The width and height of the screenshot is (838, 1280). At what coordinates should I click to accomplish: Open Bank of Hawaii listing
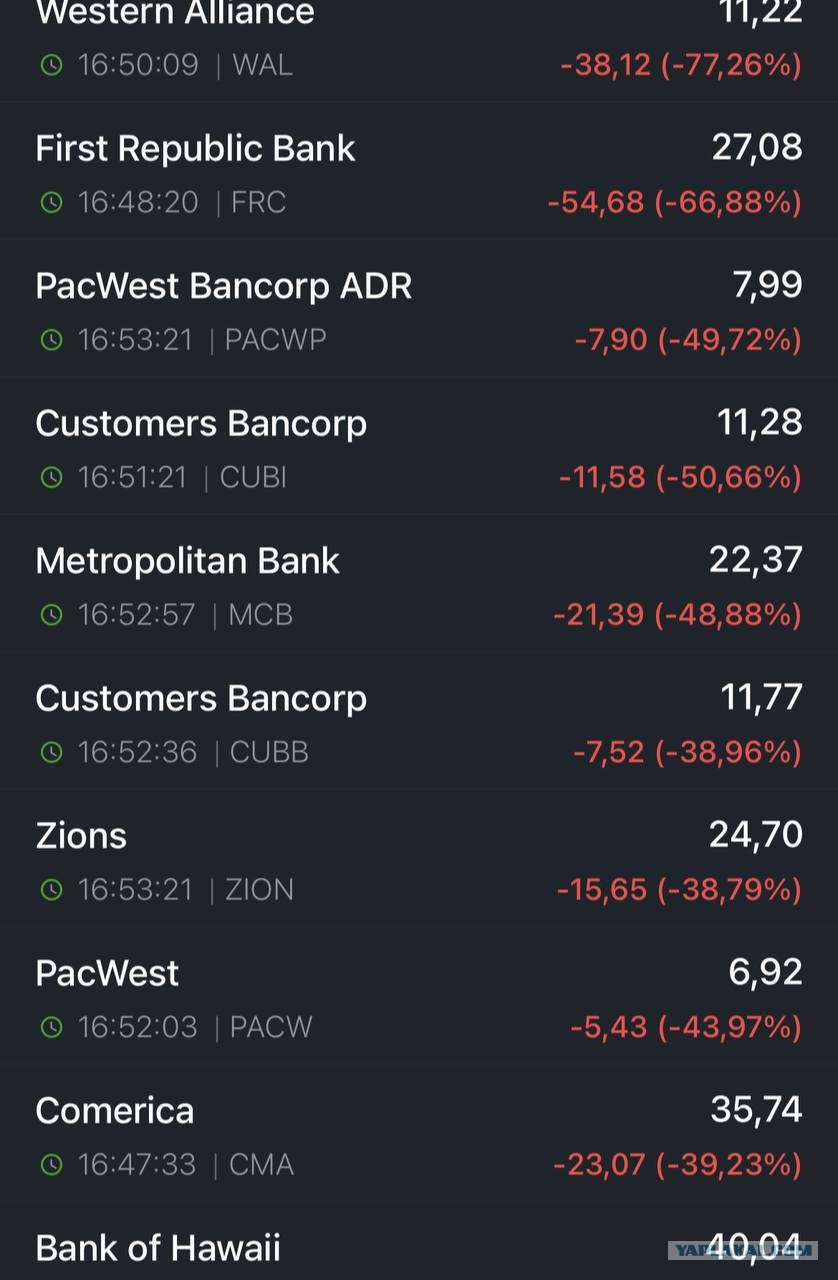(419, 1242)
